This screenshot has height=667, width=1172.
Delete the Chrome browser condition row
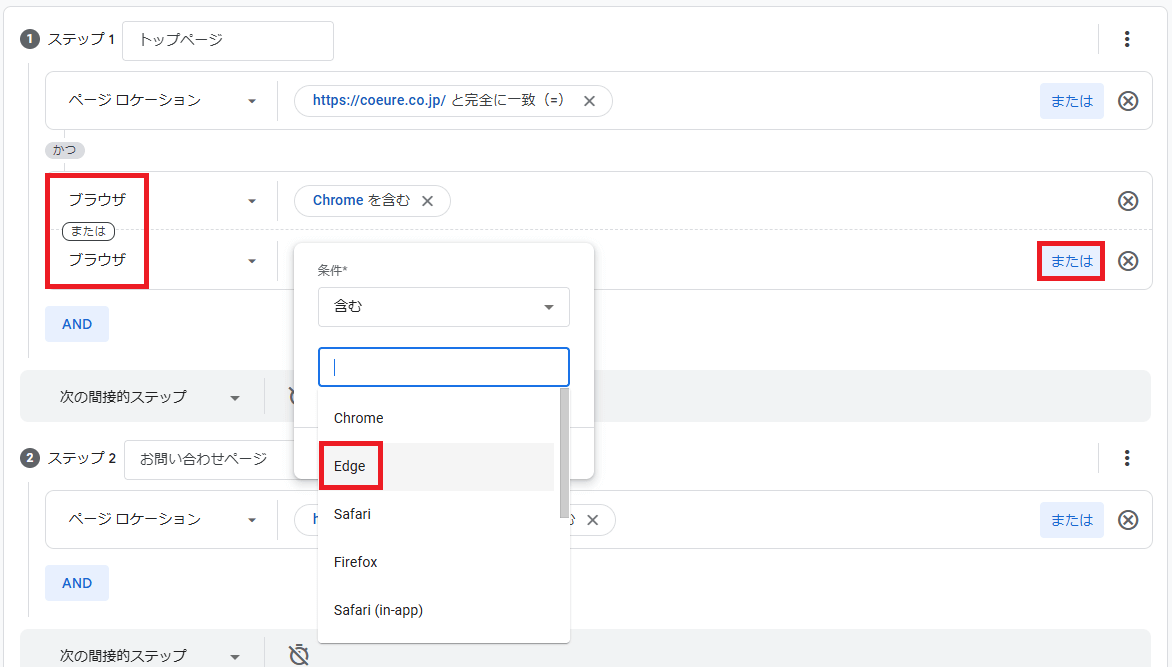[x=1127, y=201]
